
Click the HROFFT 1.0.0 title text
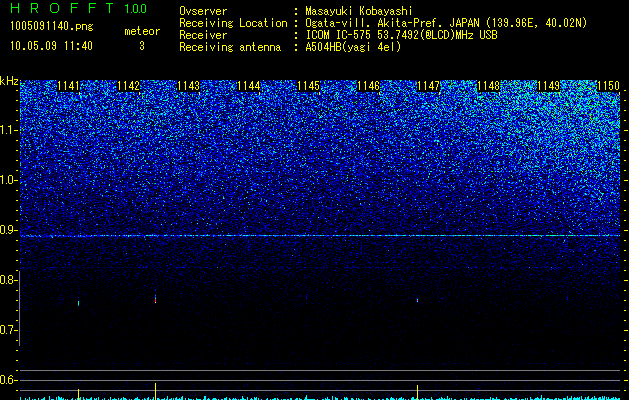coord(78,8)
